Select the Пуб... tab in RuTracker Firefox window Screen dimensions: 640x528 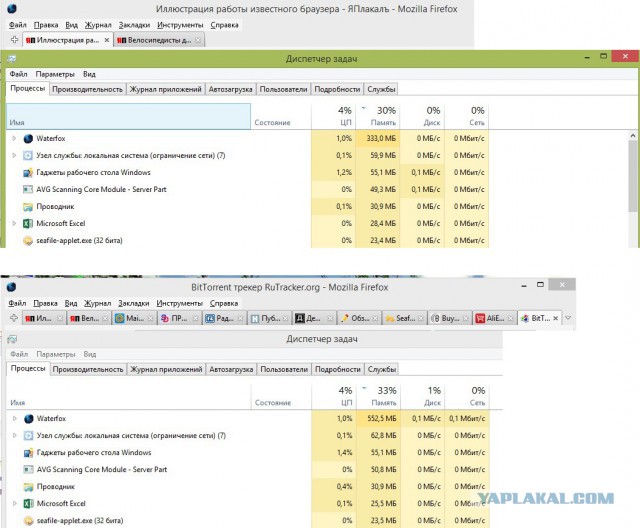click(269, 318)
